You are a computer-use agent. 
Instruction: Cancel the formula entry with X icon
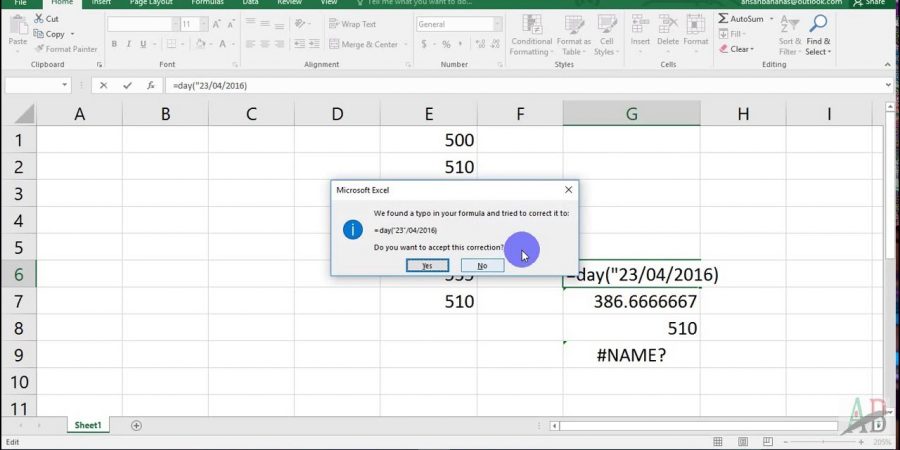click(103, 86)
